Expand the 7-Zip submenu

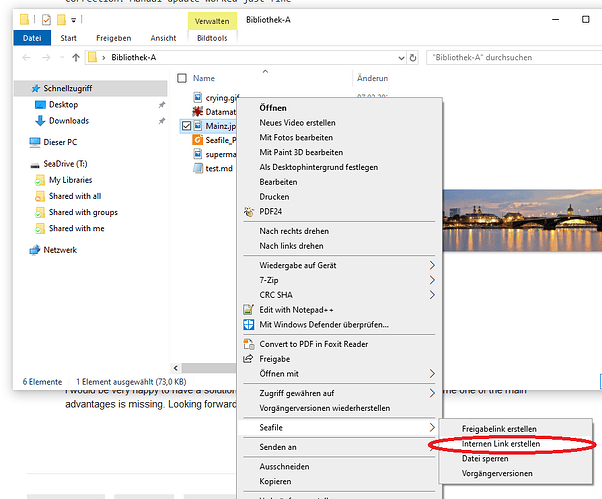pyautogui.click(x=432, y=281)
